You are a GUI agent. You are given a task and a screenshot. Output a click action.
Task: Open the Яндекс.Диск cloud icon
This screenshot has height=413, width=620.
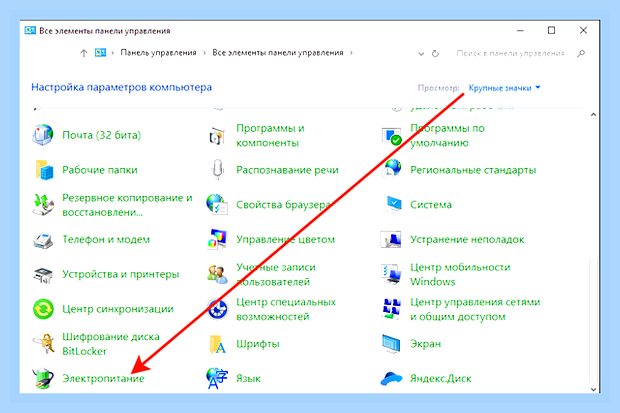click(391, 379)
